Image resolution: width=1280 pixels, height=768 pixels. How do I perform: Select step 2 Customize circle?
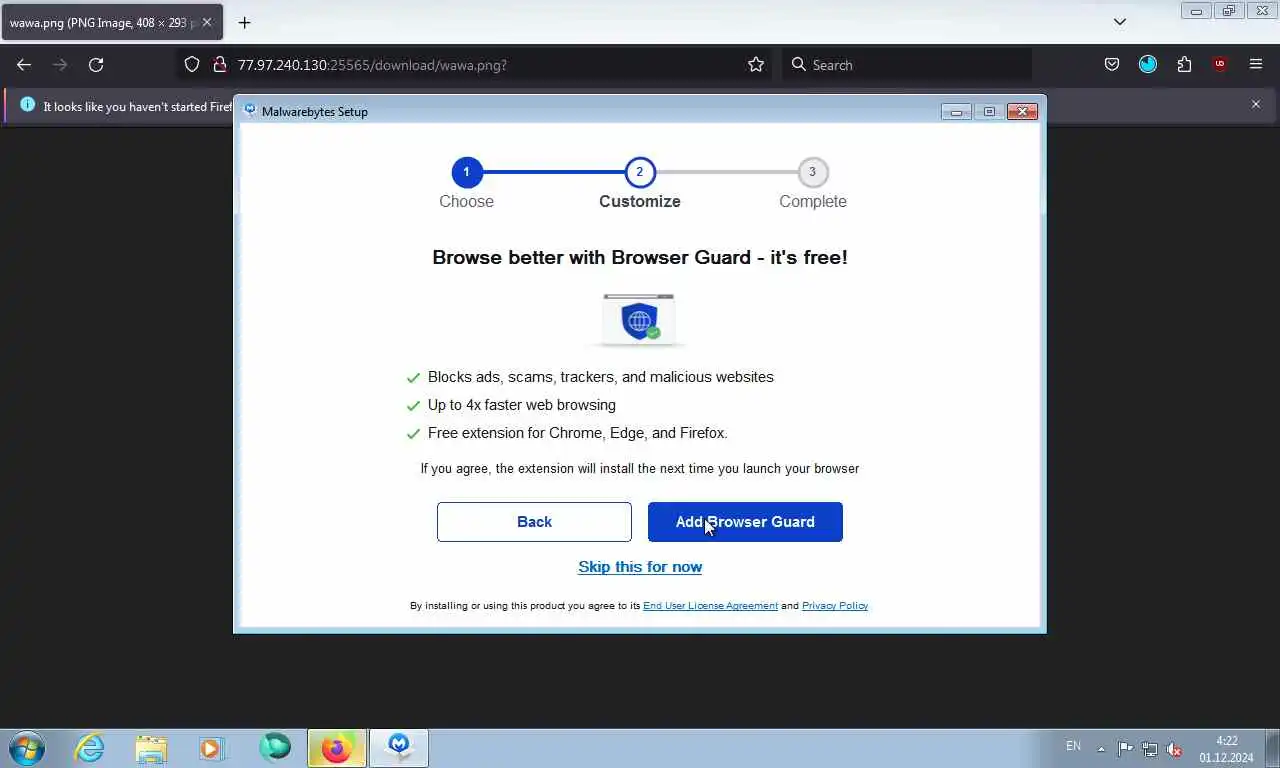click(640, 172)
